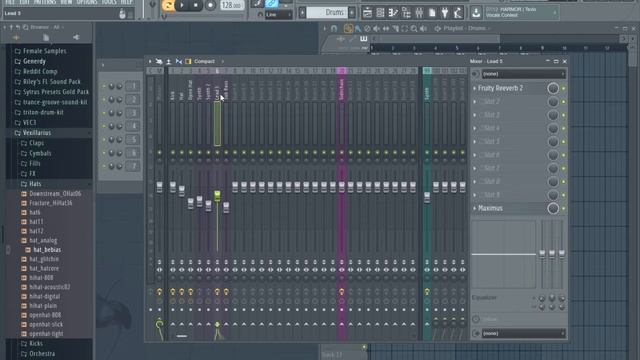This screenshot has width=640, height=360.
Task: Select the Playlist Select tool
Action: tap(404, 28)
